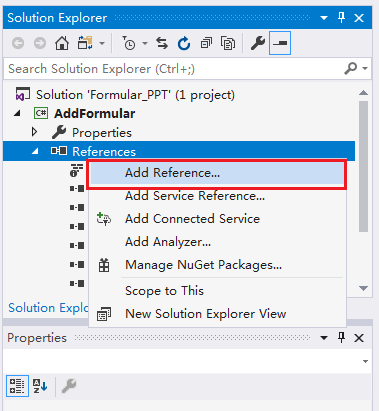379x411 pixels.
Task: Select the AddFormular project node
Action: click(x=94, y=114)
